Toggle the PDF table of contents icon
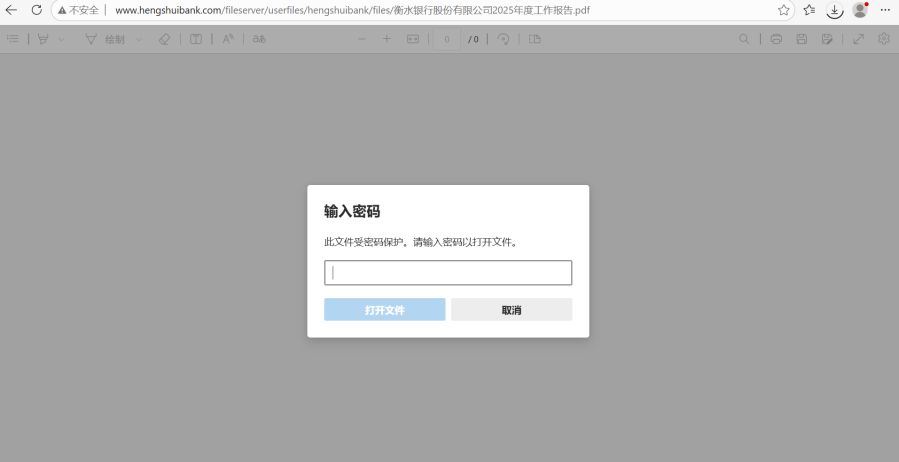This screenshot has height=462, width=899. (13, 39)
